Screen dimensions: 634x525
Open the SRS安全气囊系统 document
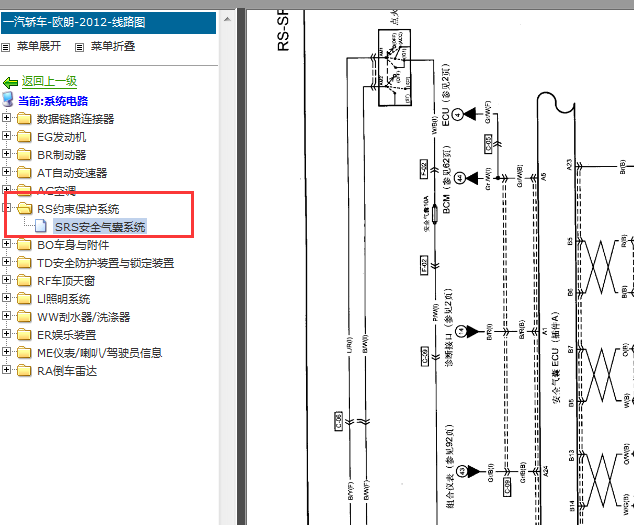pos(100,227)
